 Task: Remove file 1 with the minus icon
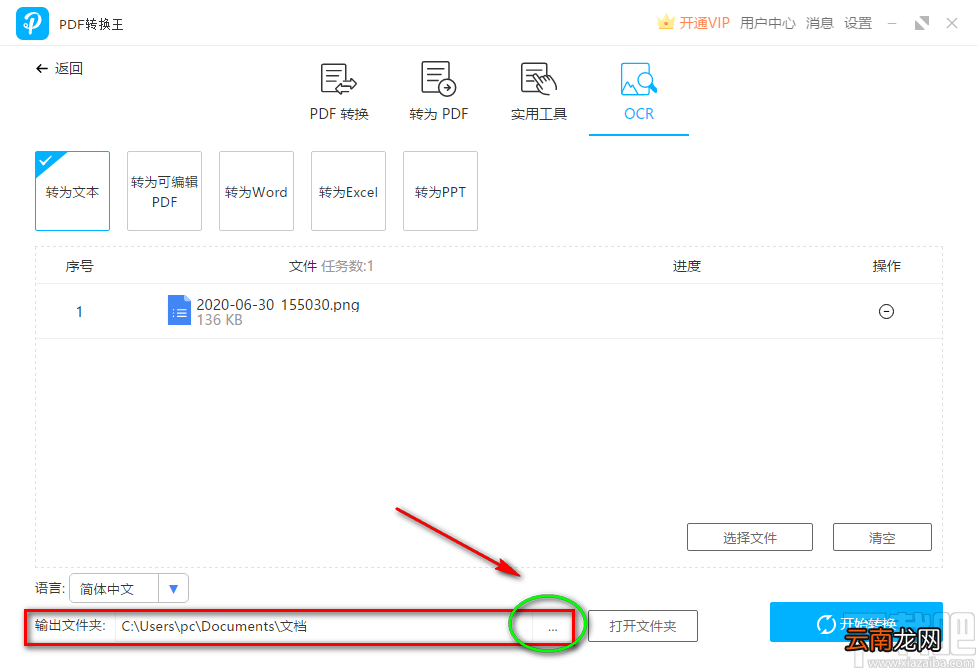click(886, 311)
